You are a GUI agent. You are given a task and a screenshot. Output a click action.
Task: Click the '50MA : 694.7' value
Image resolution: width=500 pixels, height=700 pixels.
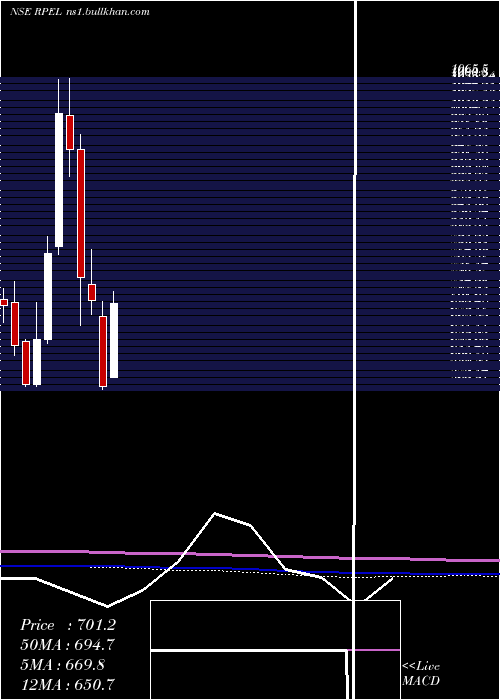click(x=67, y=645)
